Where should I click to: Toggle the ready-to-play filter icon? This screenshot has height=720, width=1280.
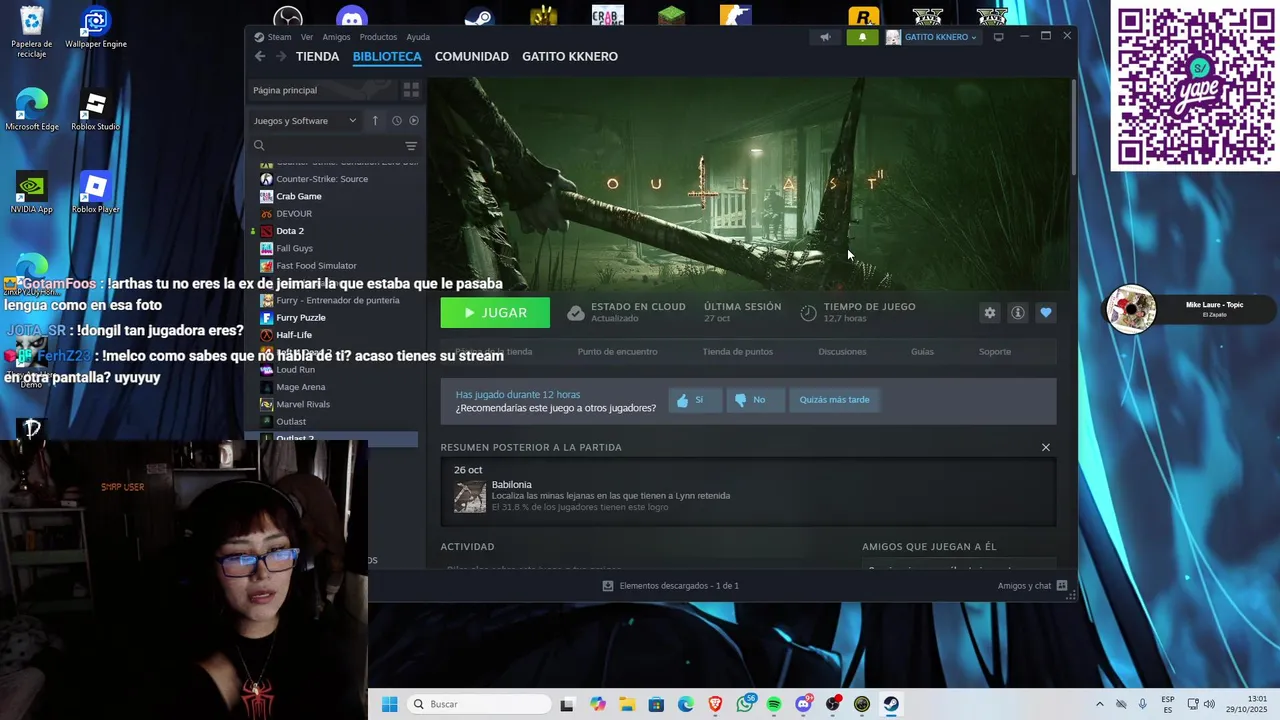[414, 120]
